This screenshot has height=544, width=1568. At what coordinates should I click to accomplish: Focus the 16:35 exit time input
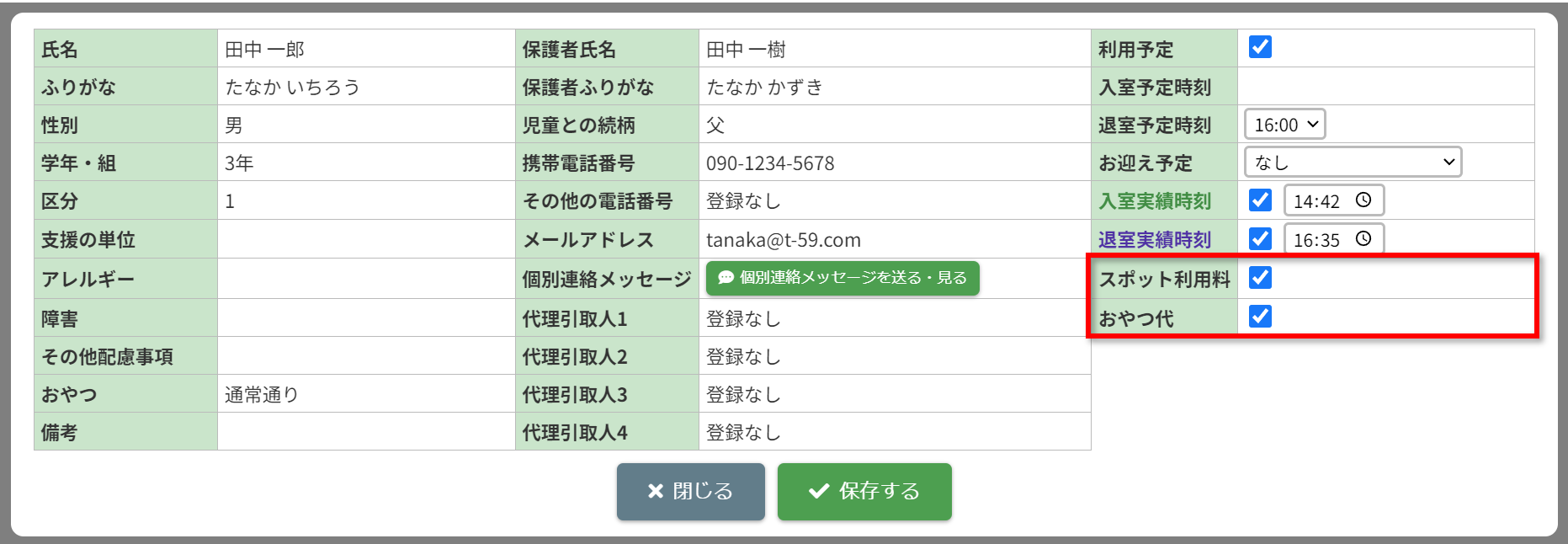tap(1317, 240)
